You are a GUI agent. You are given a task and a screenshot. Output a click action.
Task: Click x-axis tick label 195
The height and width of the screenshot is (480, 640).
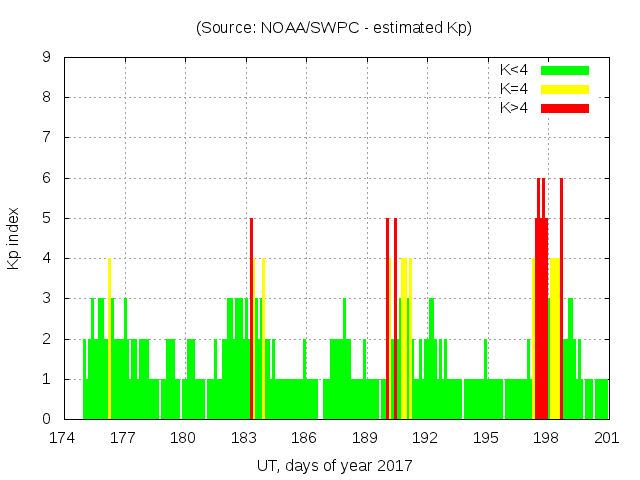(486, 438)
